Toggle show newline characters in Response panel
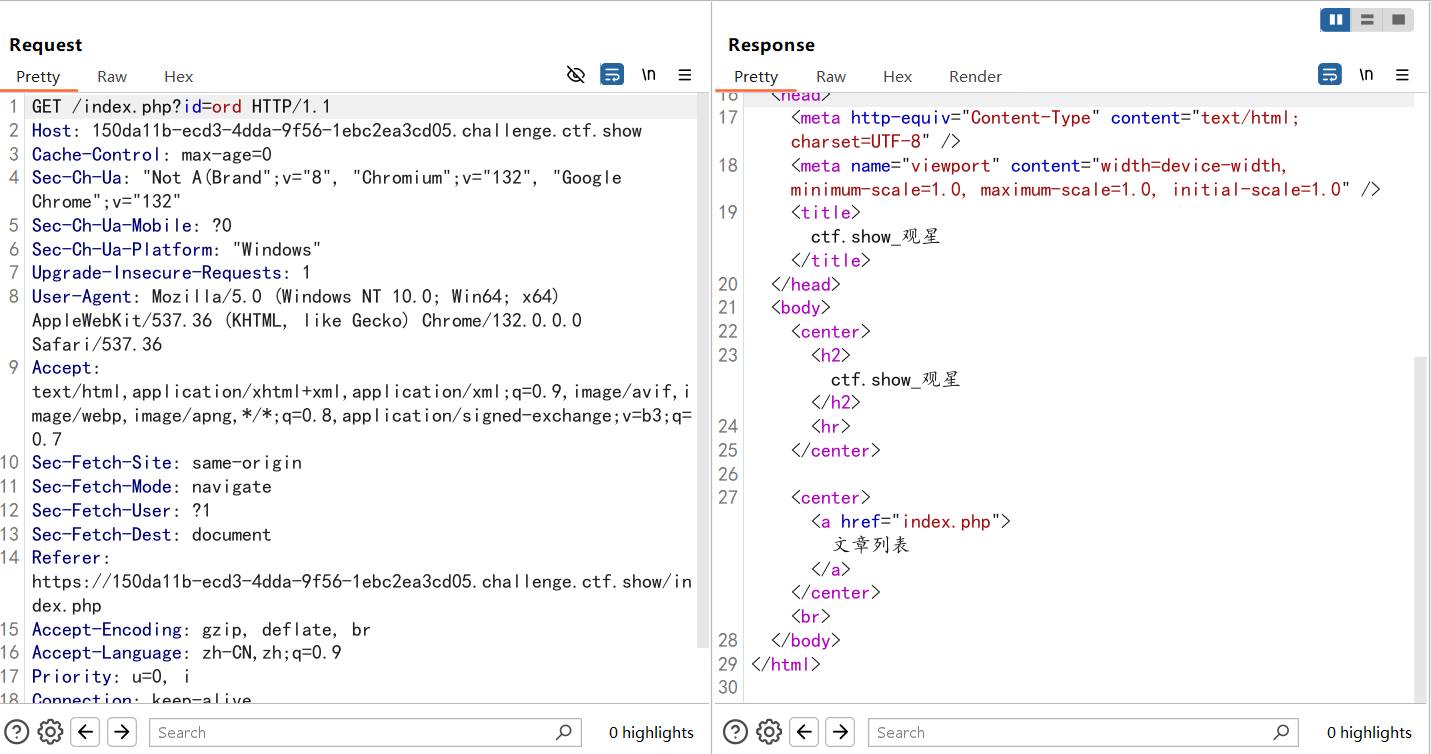 pos(1366,75)
